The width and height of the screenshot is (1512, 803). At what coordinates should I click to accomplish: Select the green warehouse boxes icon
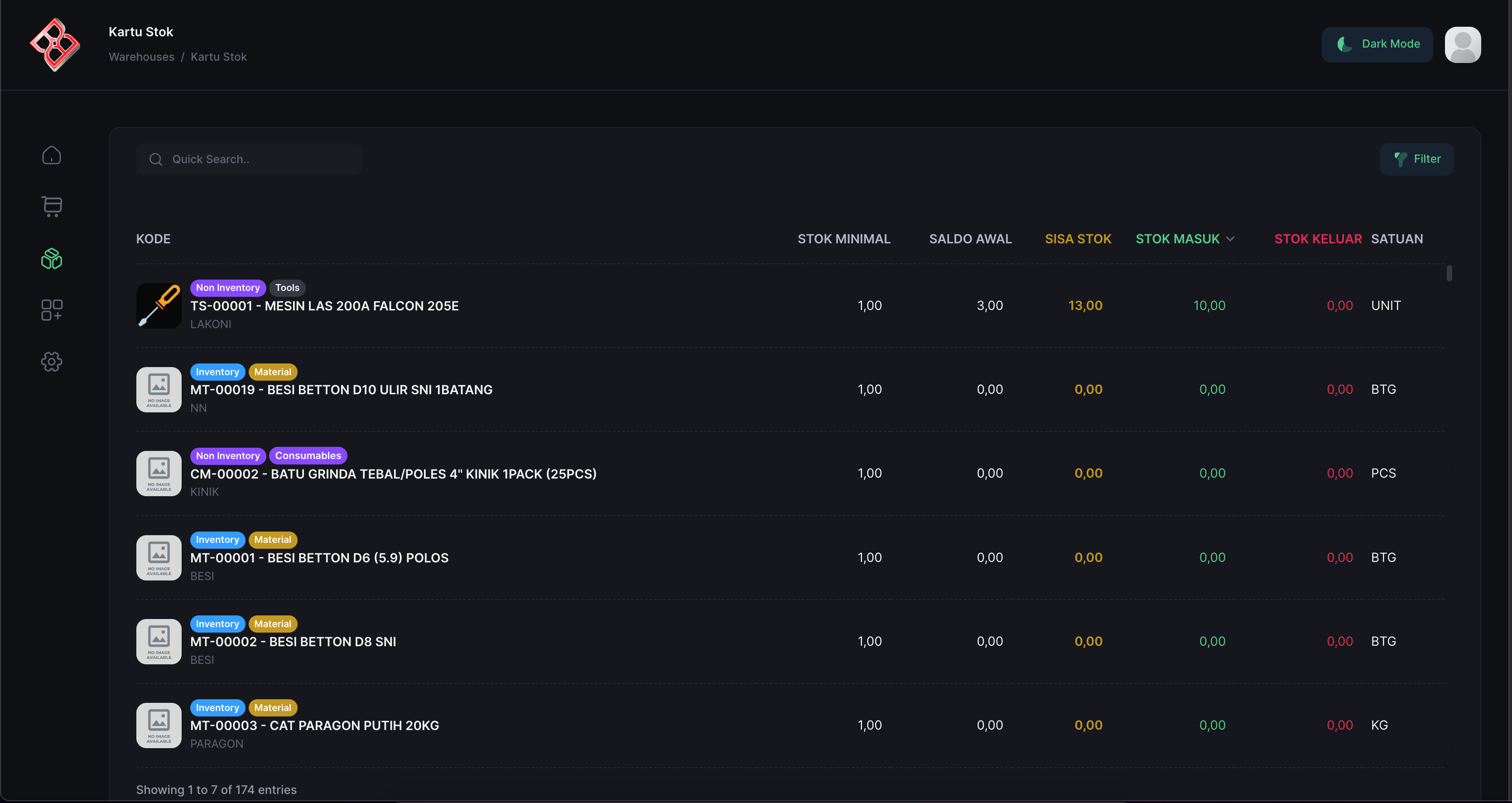coord(52,258)
